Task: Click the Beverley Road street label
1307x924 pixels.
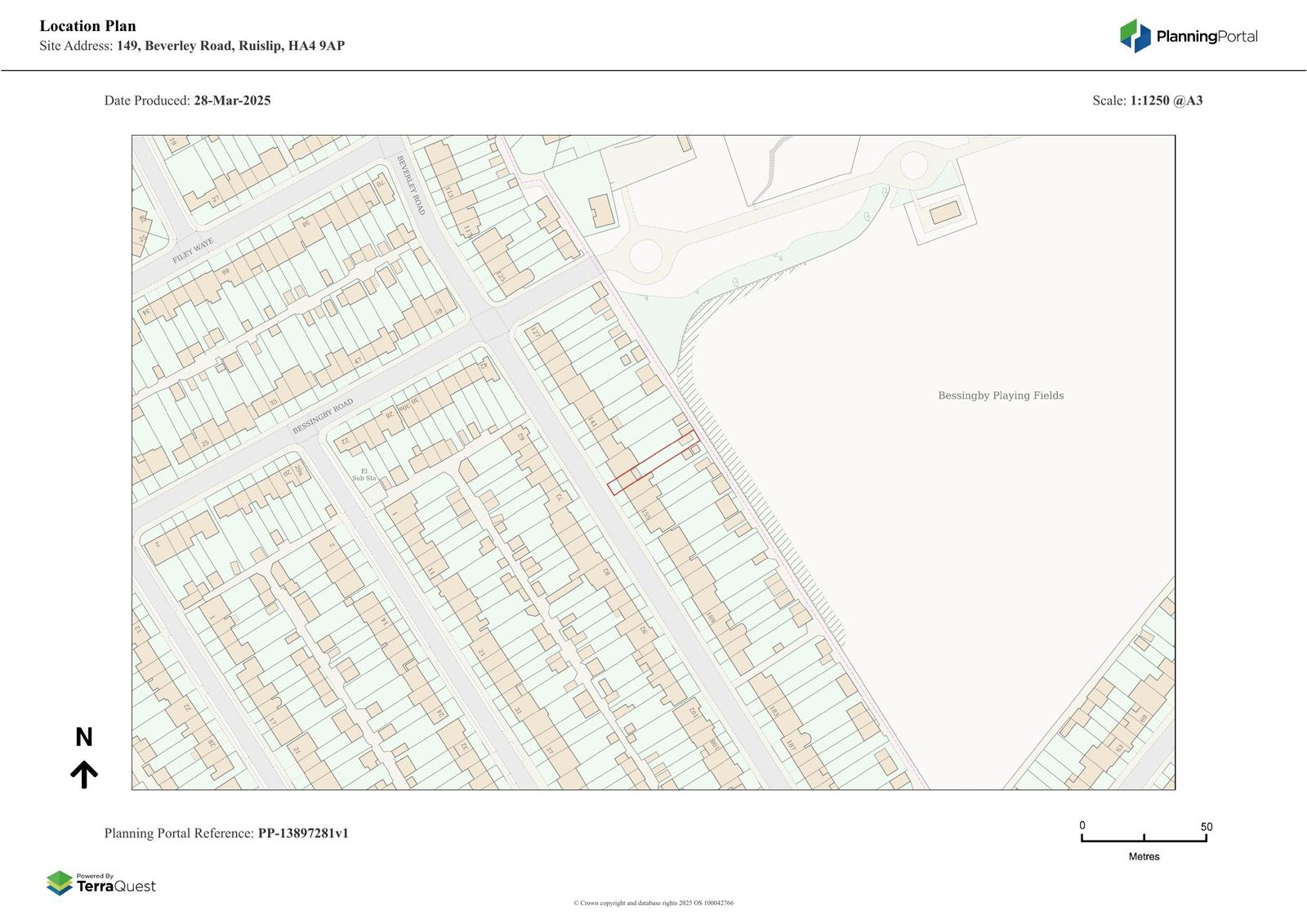Action: click(x=411, y=185)
